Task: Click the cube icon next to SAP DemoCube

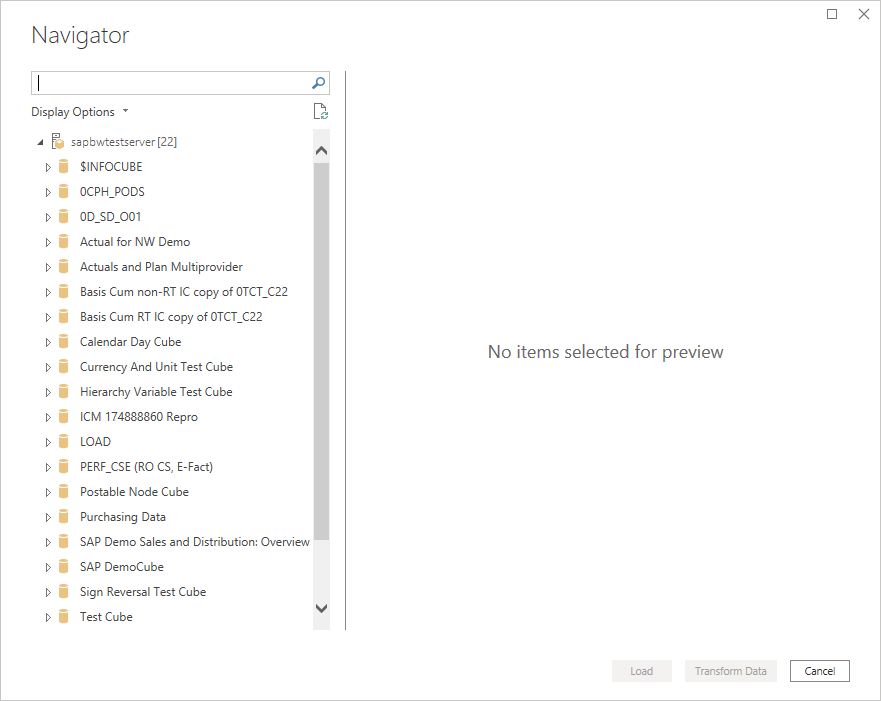Action: (63, 566)
